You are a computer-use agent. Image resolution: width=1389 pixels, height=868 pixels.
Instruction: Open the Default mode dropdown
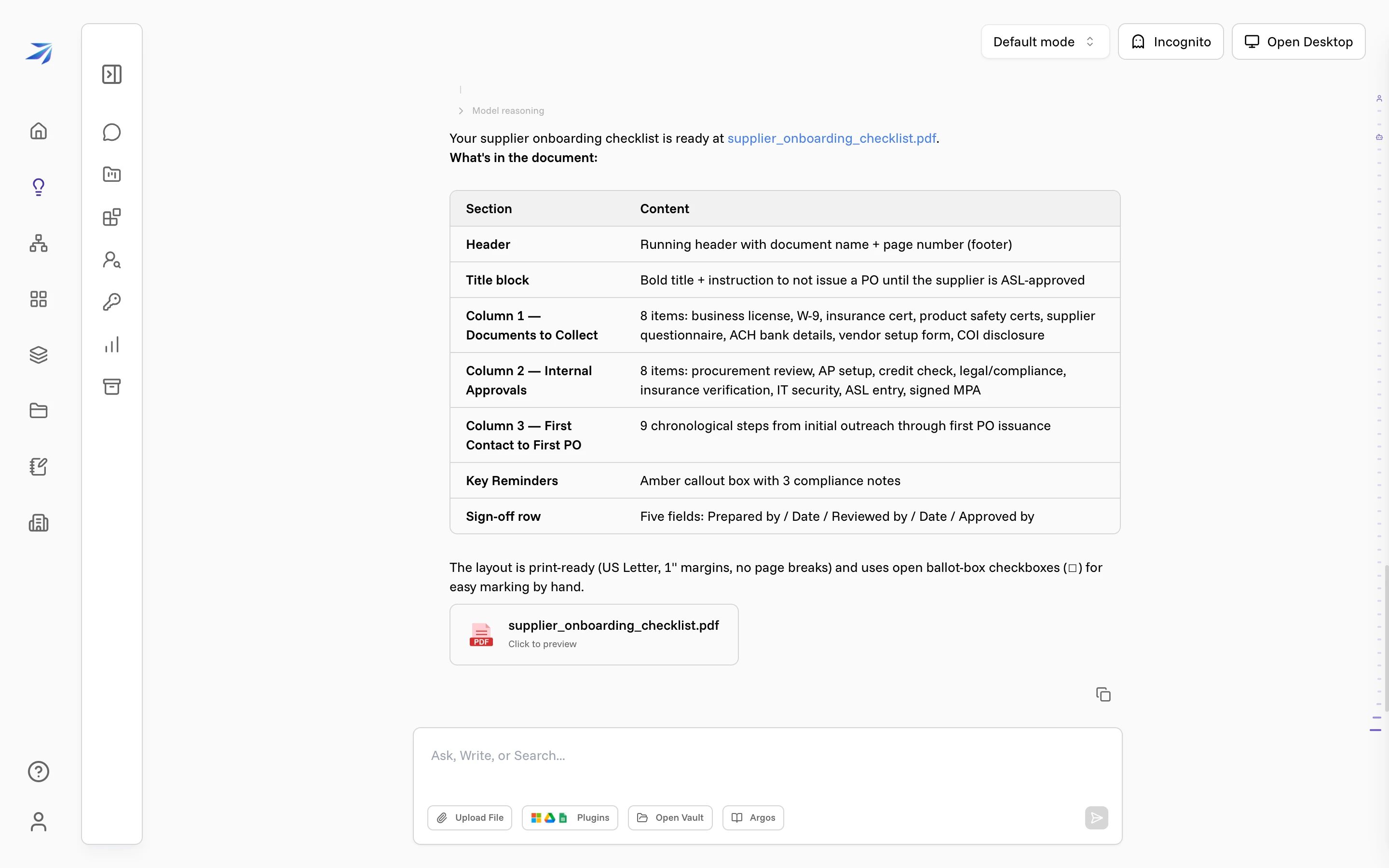(x=1045, y=42)
